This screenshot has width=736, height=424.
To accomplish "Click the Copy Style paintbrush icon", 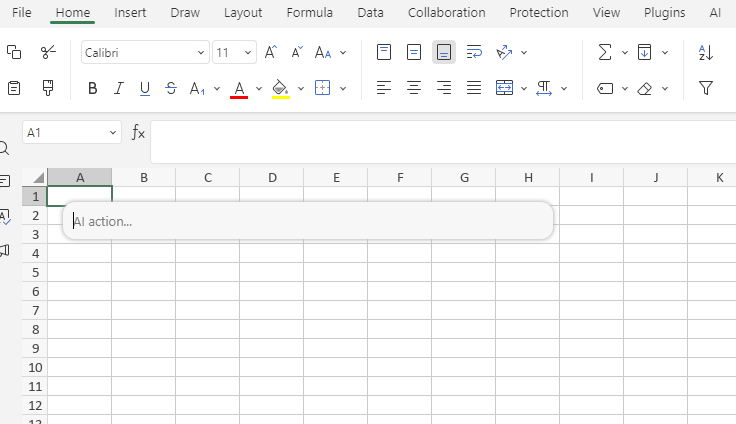I will pyautogui.click(x=48, y=88).
